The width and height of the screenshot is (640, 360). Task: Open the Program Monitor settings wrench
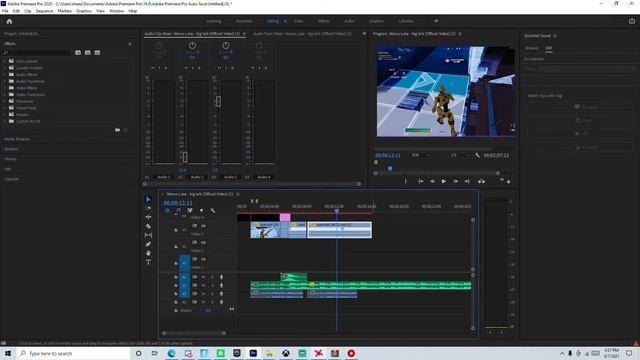click(x=477, y=156)
